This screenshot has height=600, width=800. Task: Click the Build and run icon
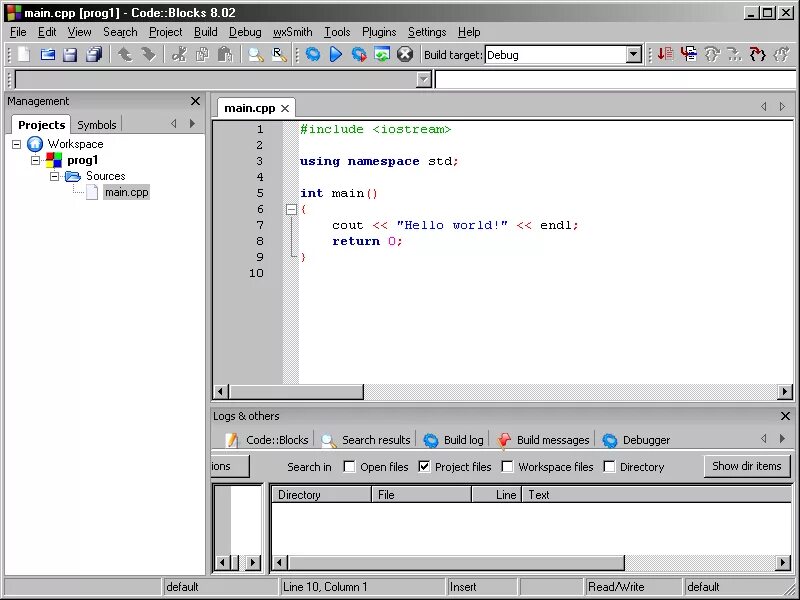[x=359, y=54]
